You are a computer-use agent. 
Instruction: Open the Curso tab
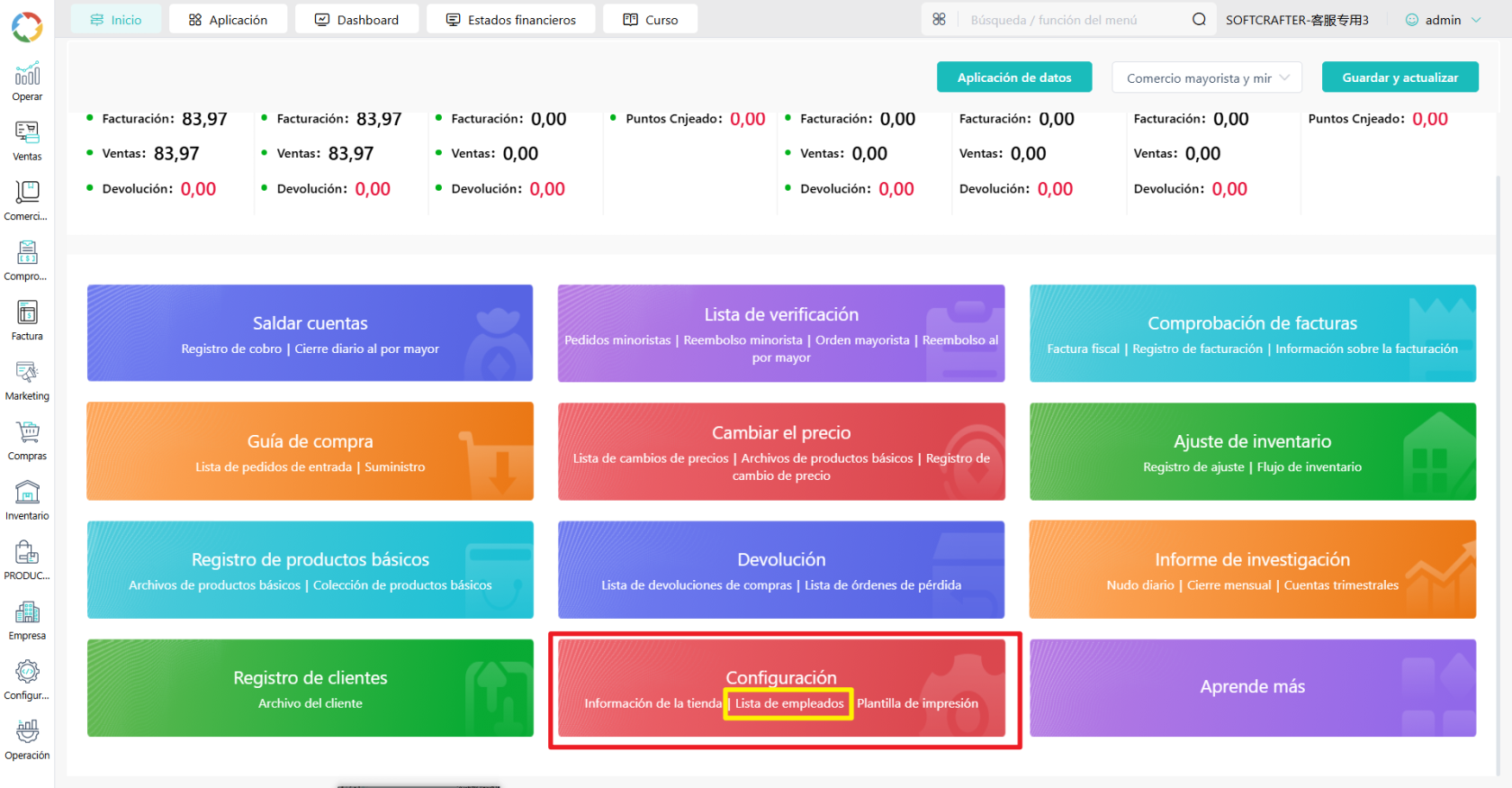[x=651, y=19]
